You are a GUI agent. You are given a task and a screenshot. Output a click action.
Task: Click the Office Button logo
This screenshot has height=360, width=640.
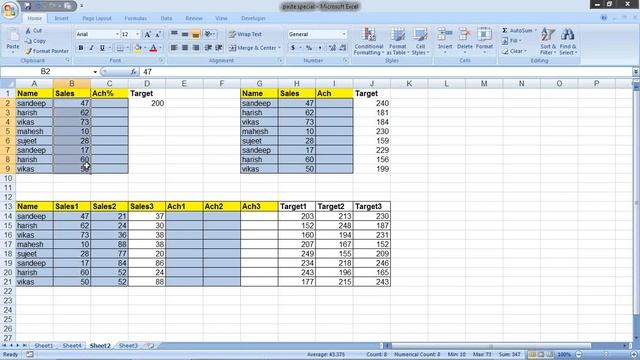pyautogui.click(x=9, y=10)
